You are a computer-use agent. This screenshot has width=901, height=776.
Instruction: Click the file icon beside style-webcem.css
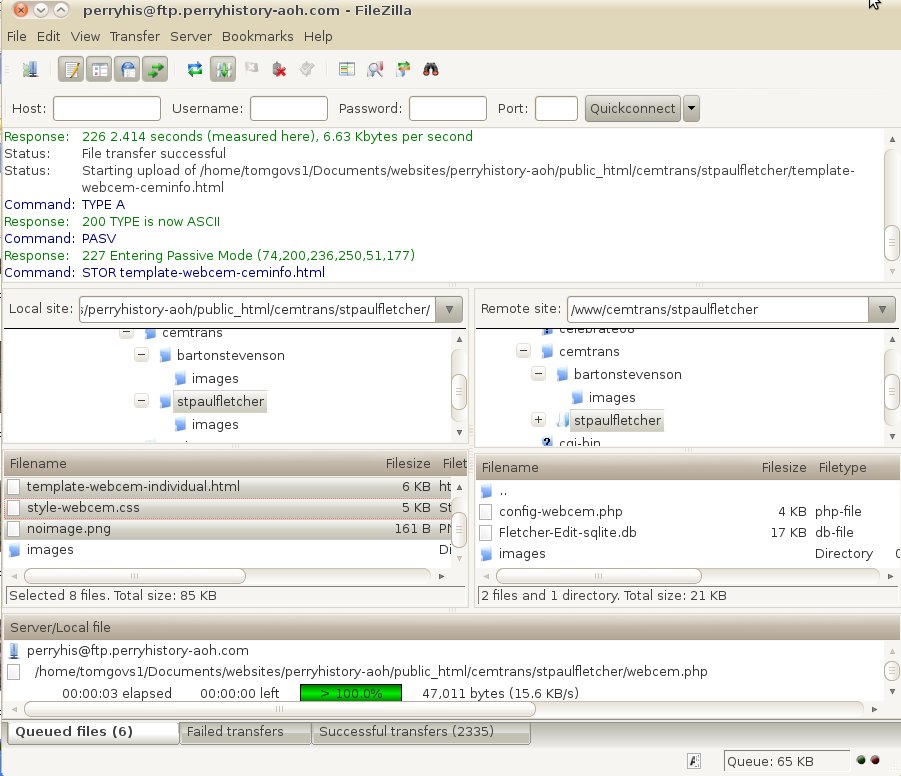[x=14, y=508]
